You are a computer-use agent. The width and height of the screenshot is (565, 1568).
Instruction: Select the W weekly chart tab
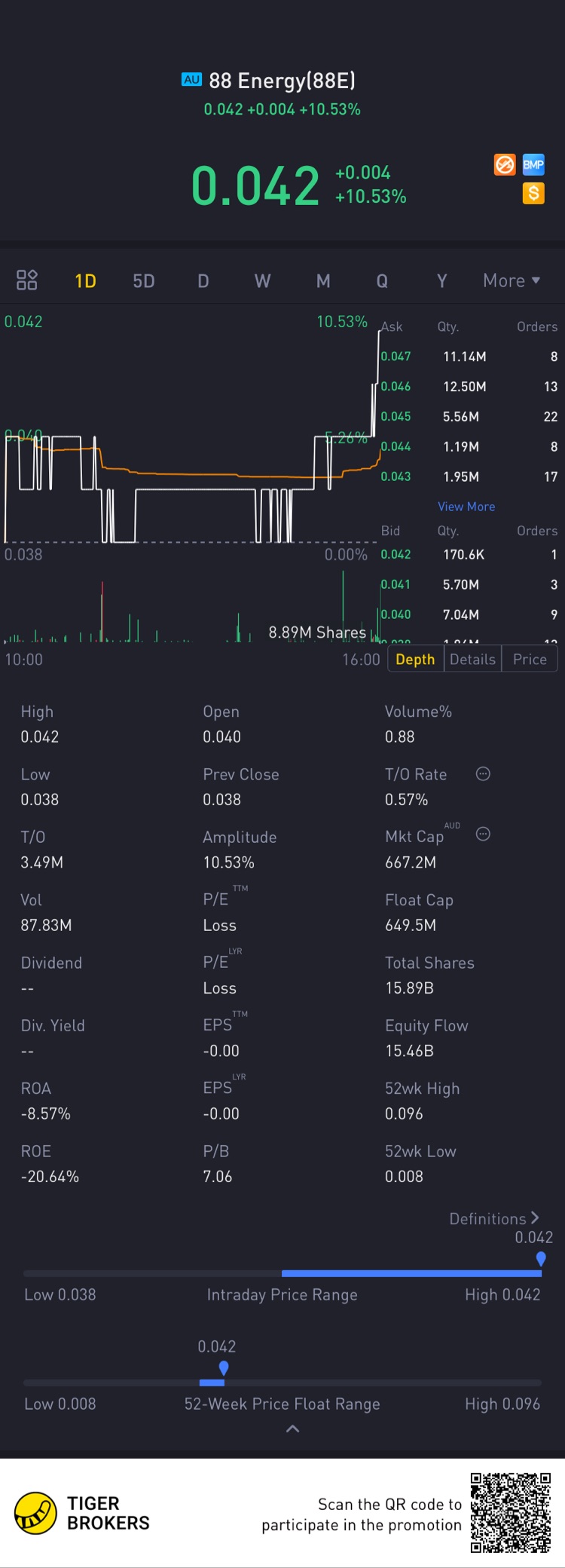(262, 281)
